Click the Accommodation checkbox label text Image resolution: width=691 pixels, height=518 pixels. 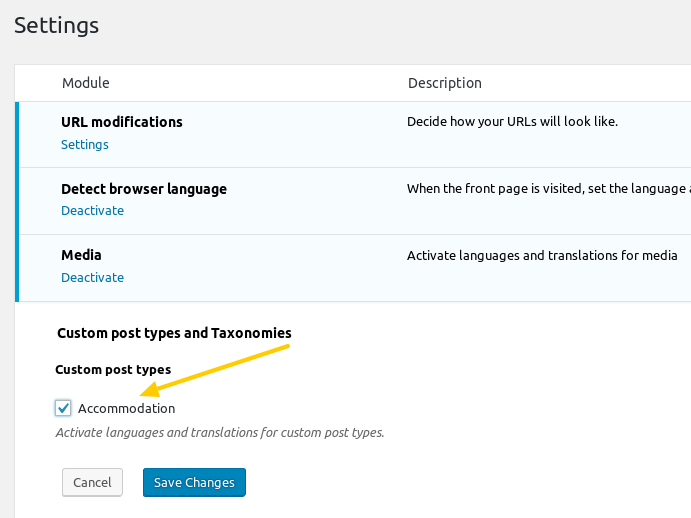(126, 408)
